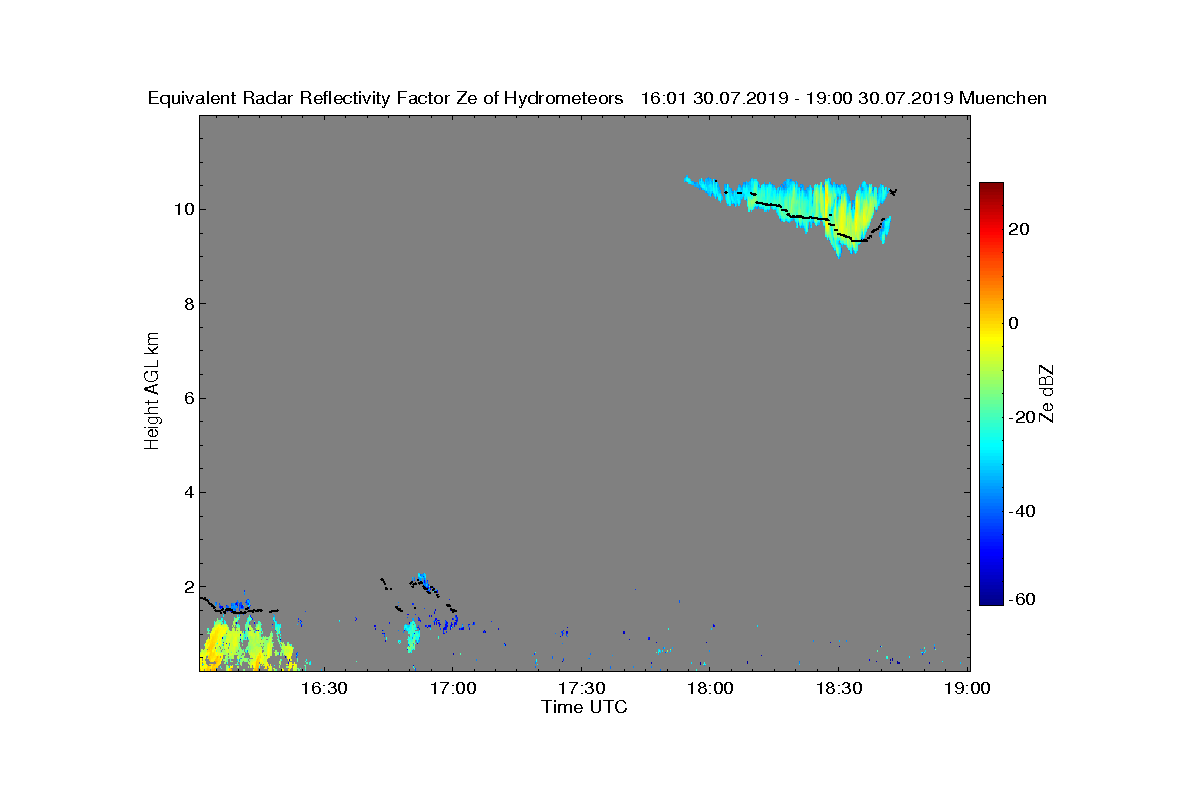Click the height tick label 8
The height and width of the screenshot is (800, 1200).
point(188,304)
